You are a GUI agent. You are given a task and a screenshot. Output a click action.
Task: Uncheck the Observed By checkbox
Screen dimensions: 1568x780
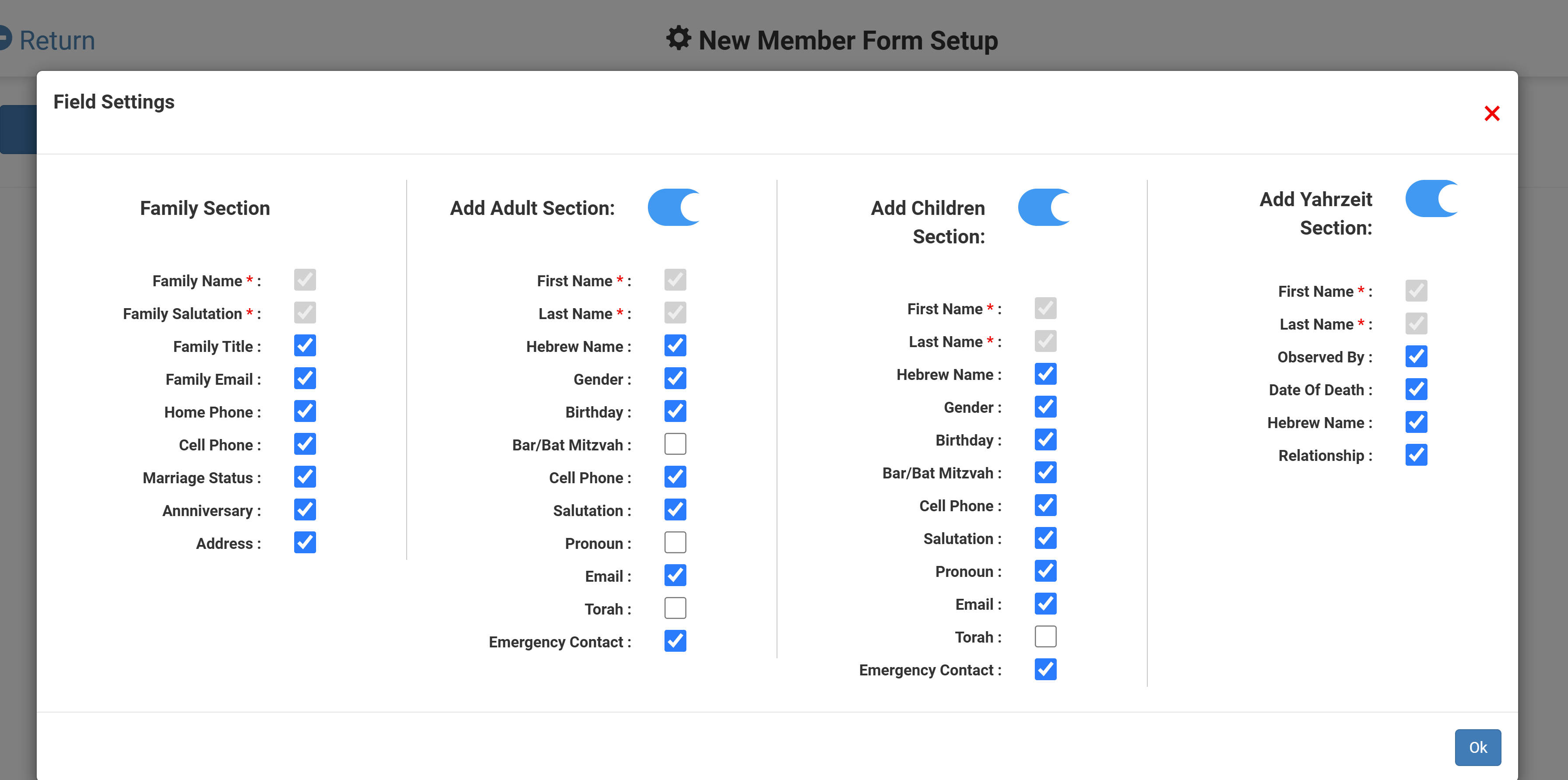(x=1416, y=356)
